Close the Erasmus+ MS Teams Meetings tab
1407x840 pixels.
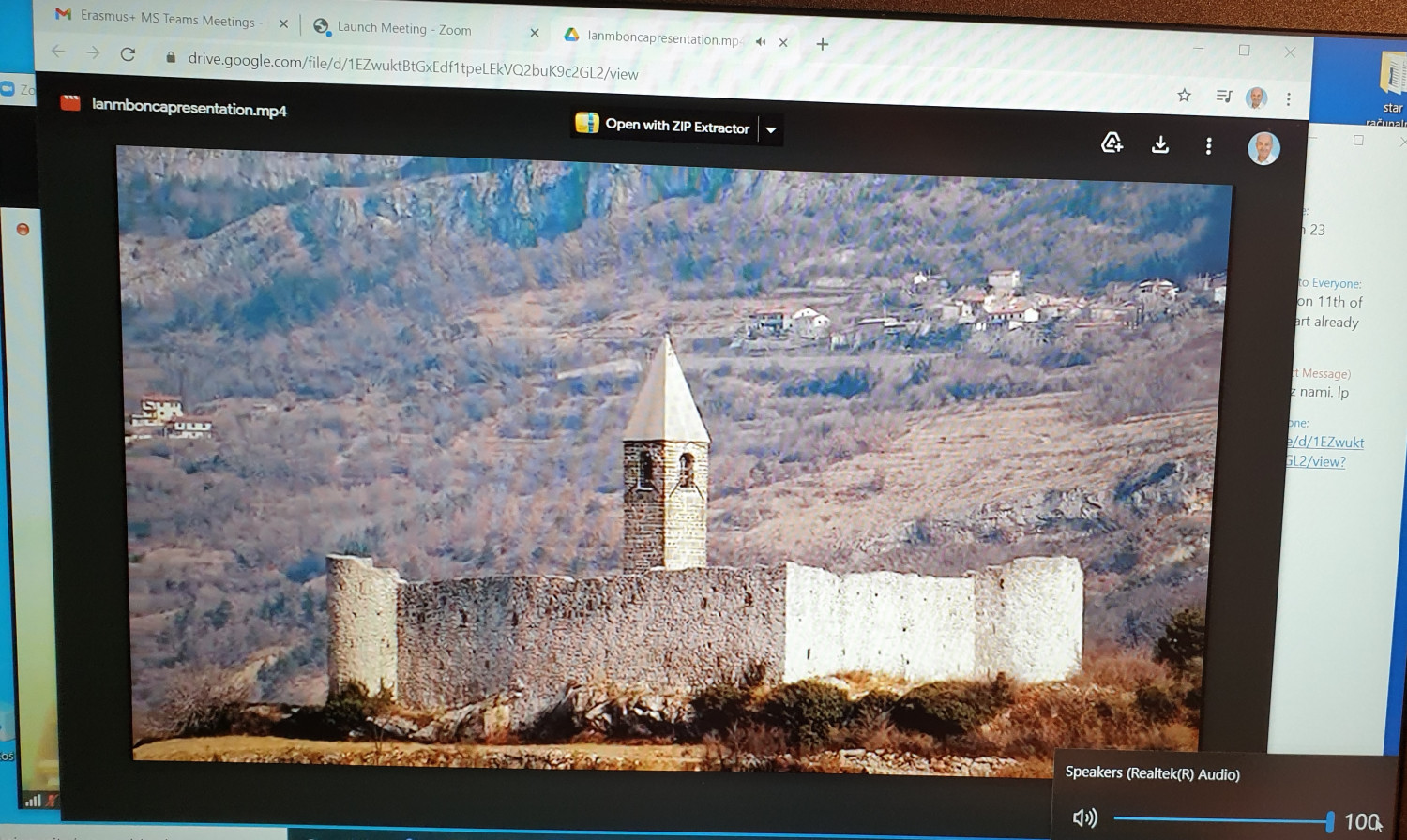[x=283, y=24]
